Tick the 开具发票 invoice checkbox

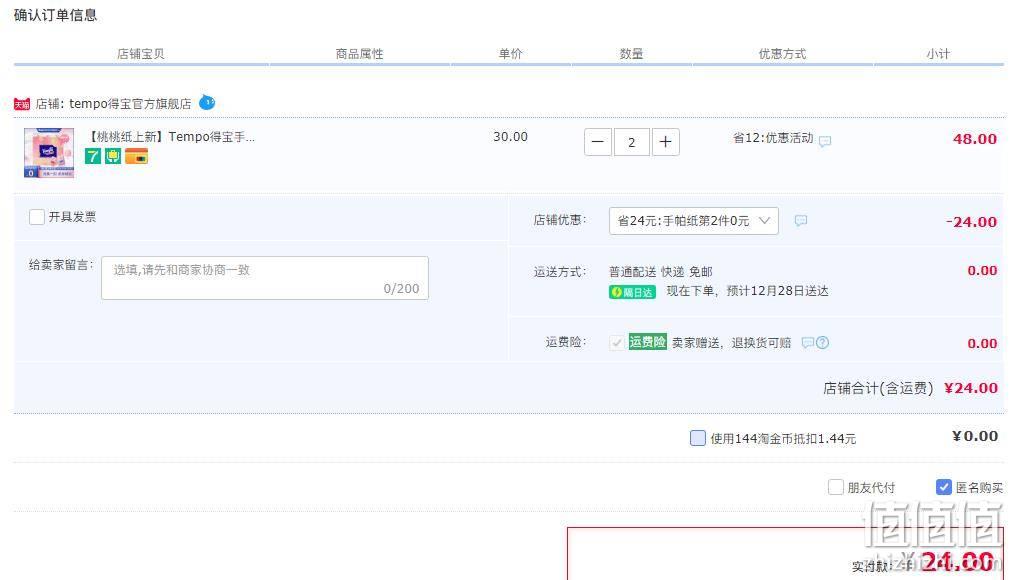[x=37, y=217]
